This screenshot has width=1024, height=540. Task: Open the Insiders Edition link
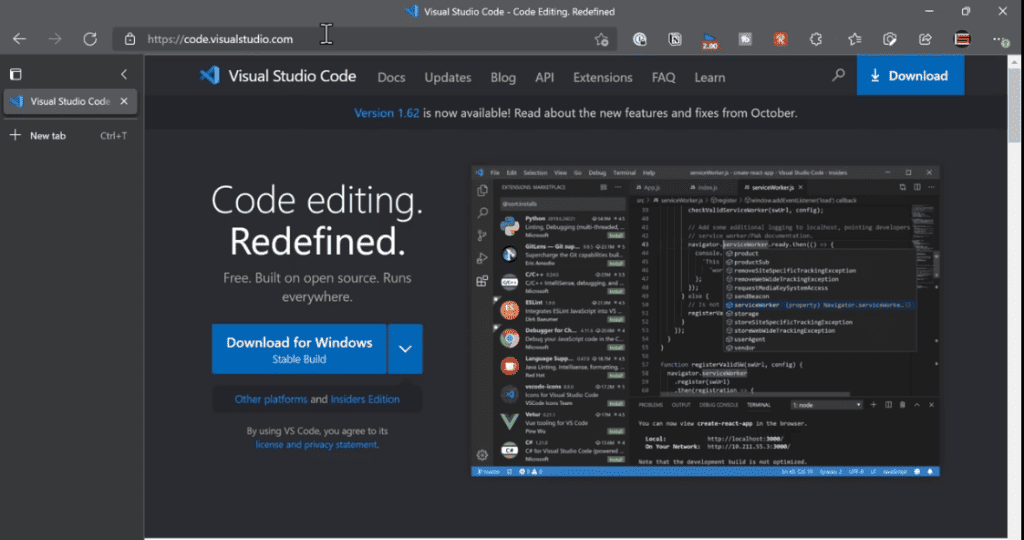pyautogui.click(x=365, y=399)
